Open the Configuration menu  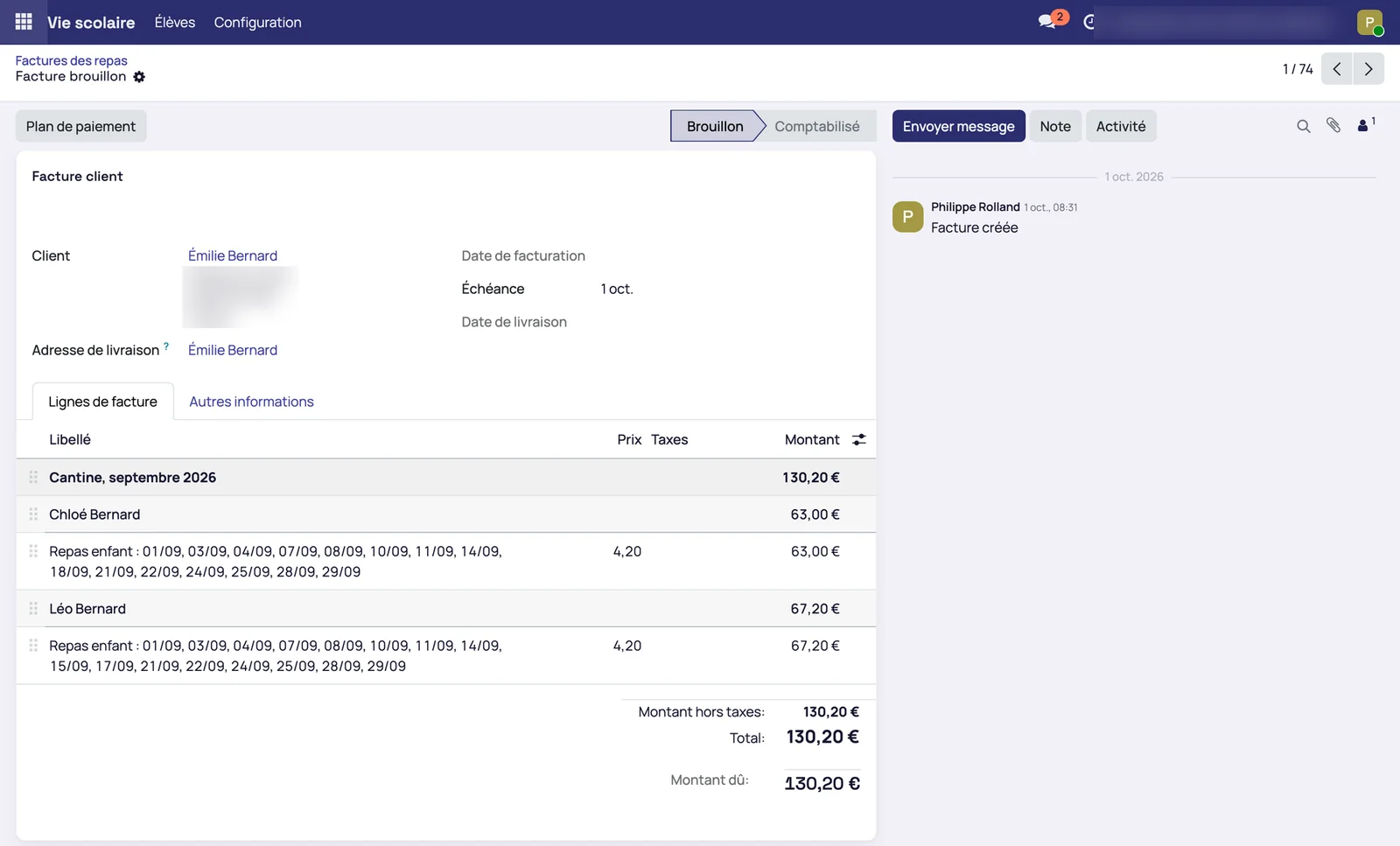point(257,22)
